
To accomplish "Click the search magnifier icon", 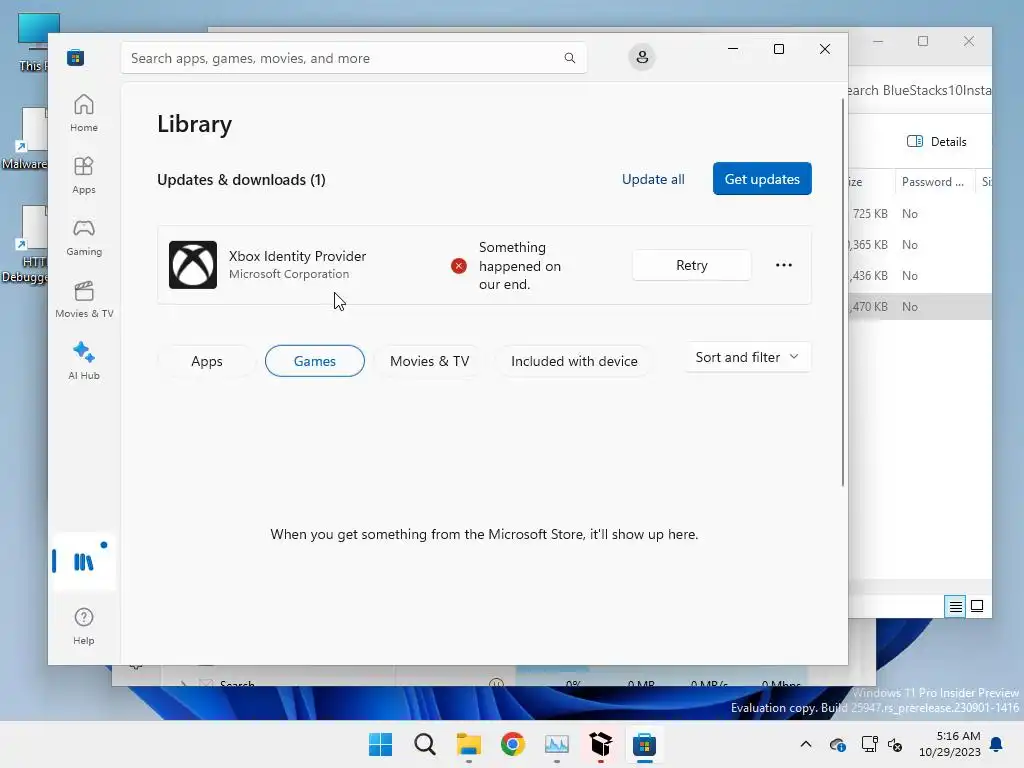I will pyautogui.click(x=569, y=58).
